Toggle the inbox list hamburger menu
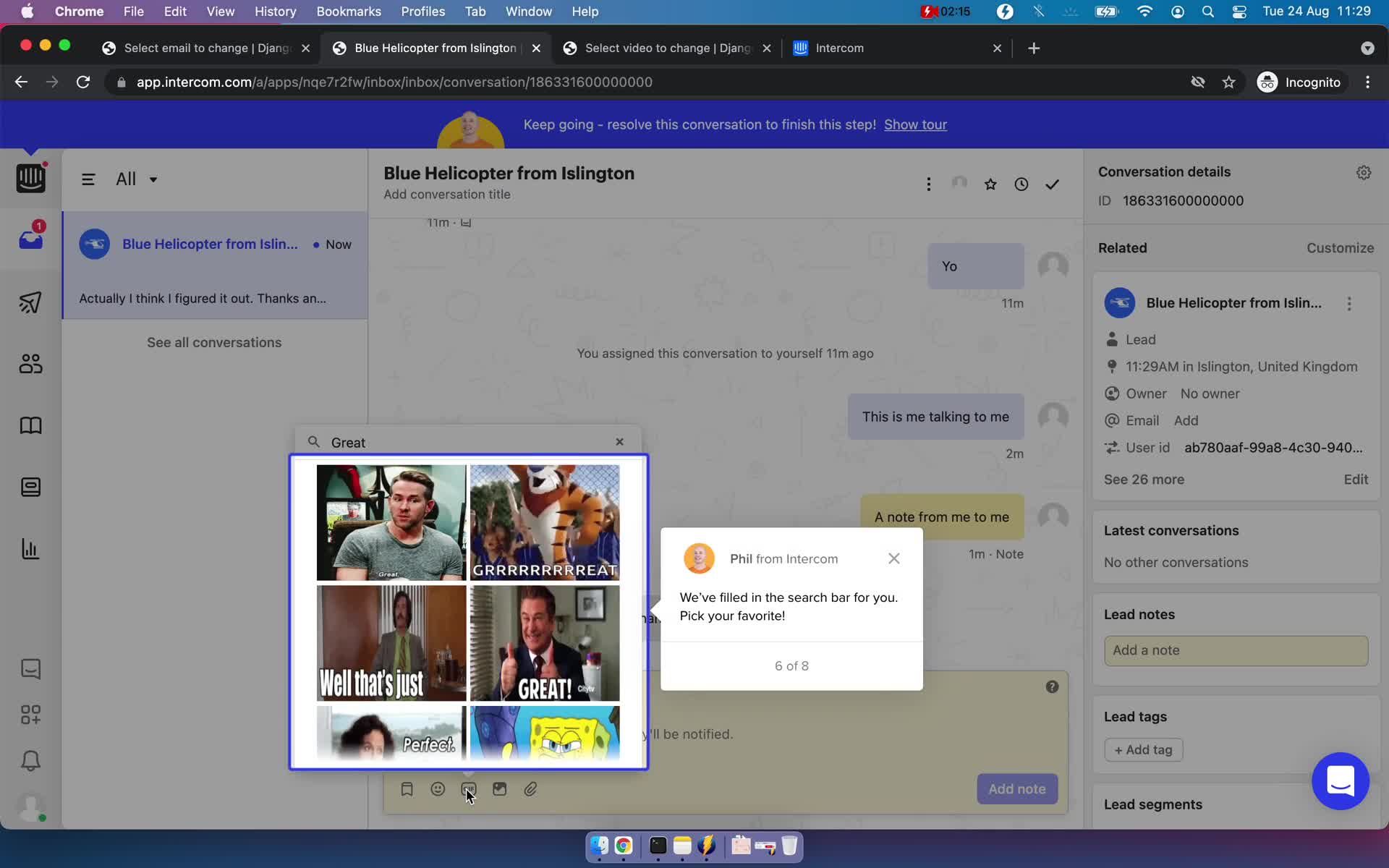This screenshot has height=868, width=1389. (88, 179)
